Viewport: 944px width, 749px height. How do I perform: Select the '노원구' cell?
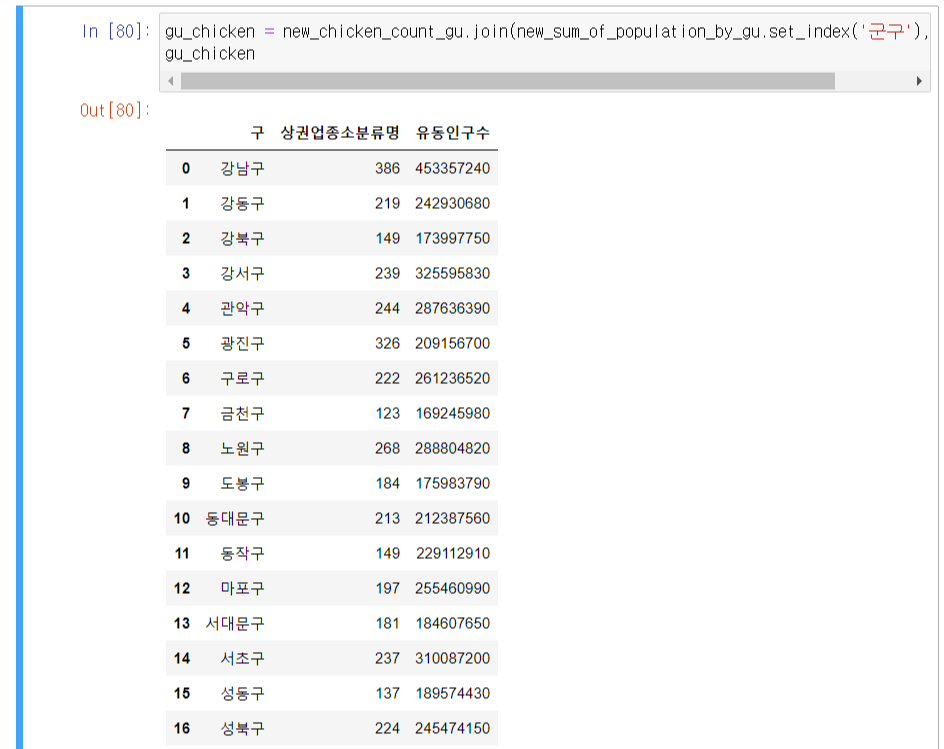242,448
